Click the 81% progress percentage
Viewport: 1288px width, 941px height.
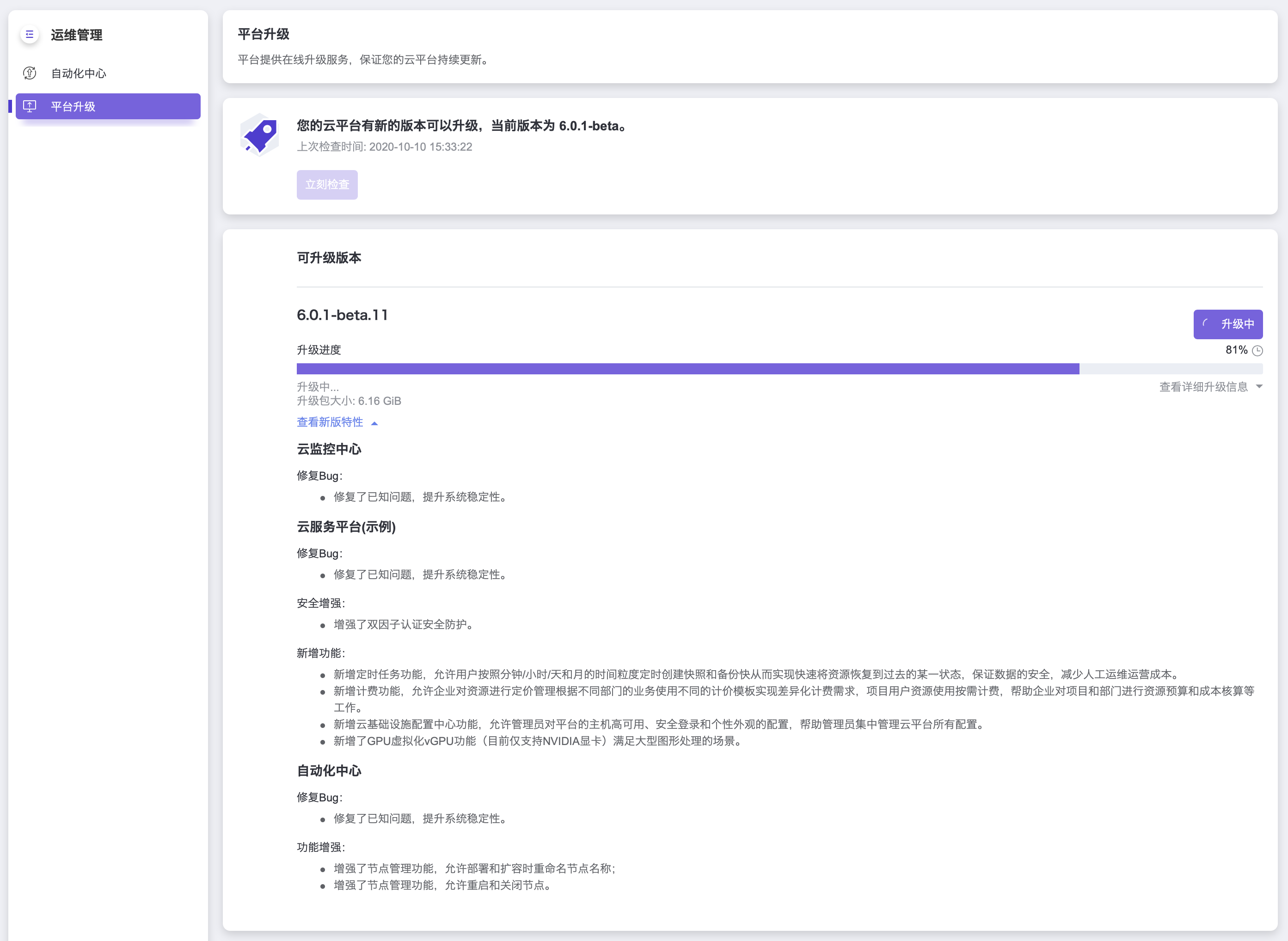[1236, 350]
